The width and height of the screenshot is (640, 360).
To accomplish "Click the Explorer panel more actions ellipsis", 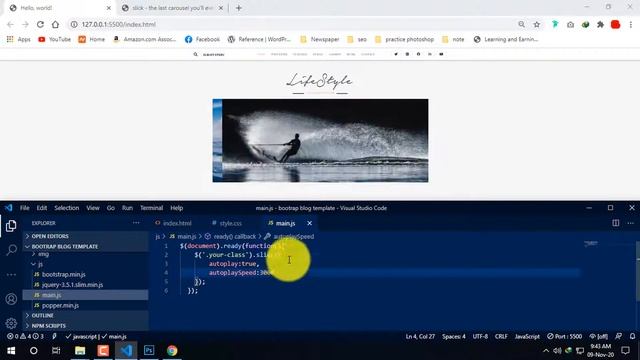I will tap(136, 223).
